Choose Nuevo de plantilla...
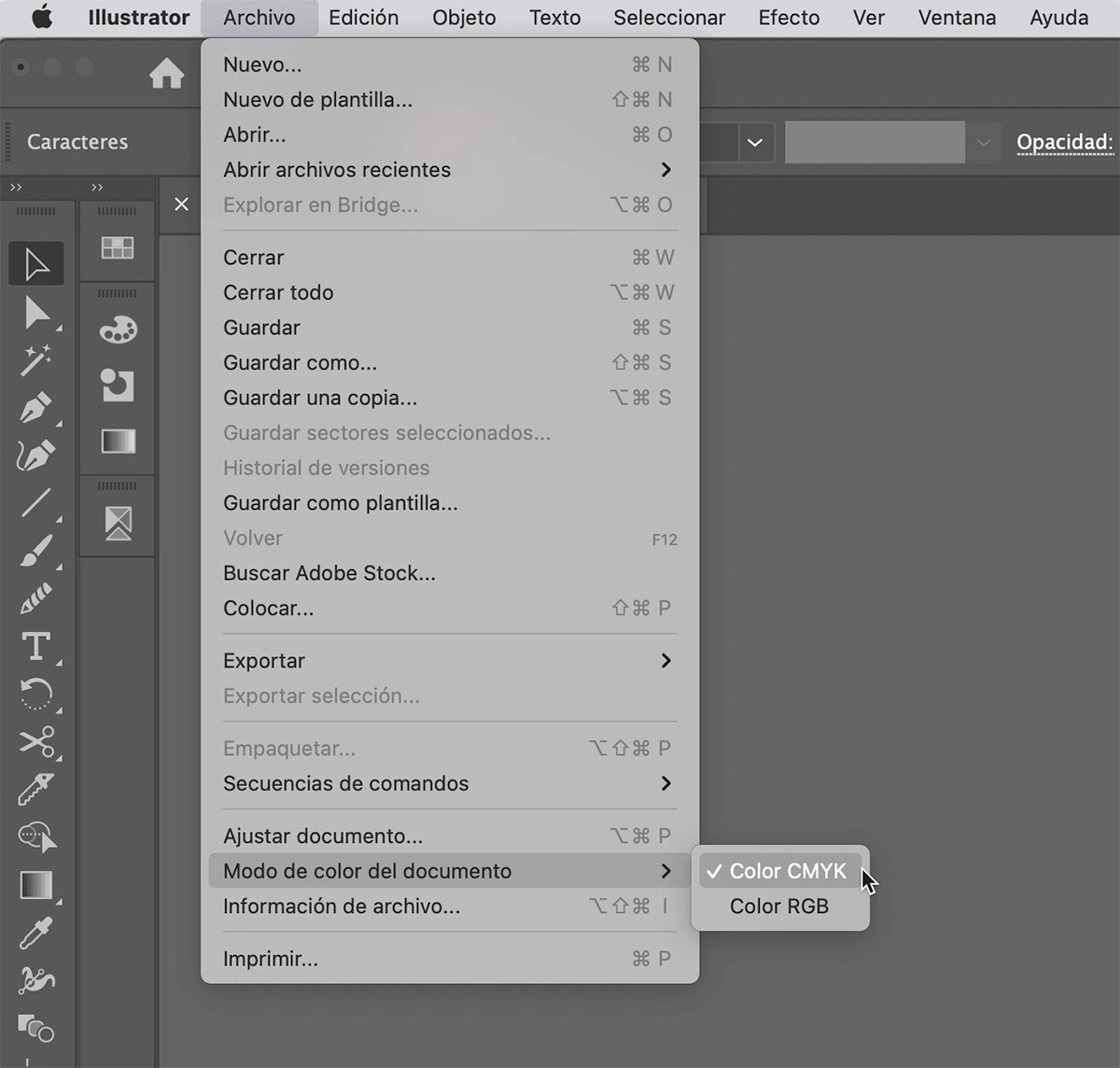The image size is (1120, 1068). pyautogui.click(x=450, y=100)
